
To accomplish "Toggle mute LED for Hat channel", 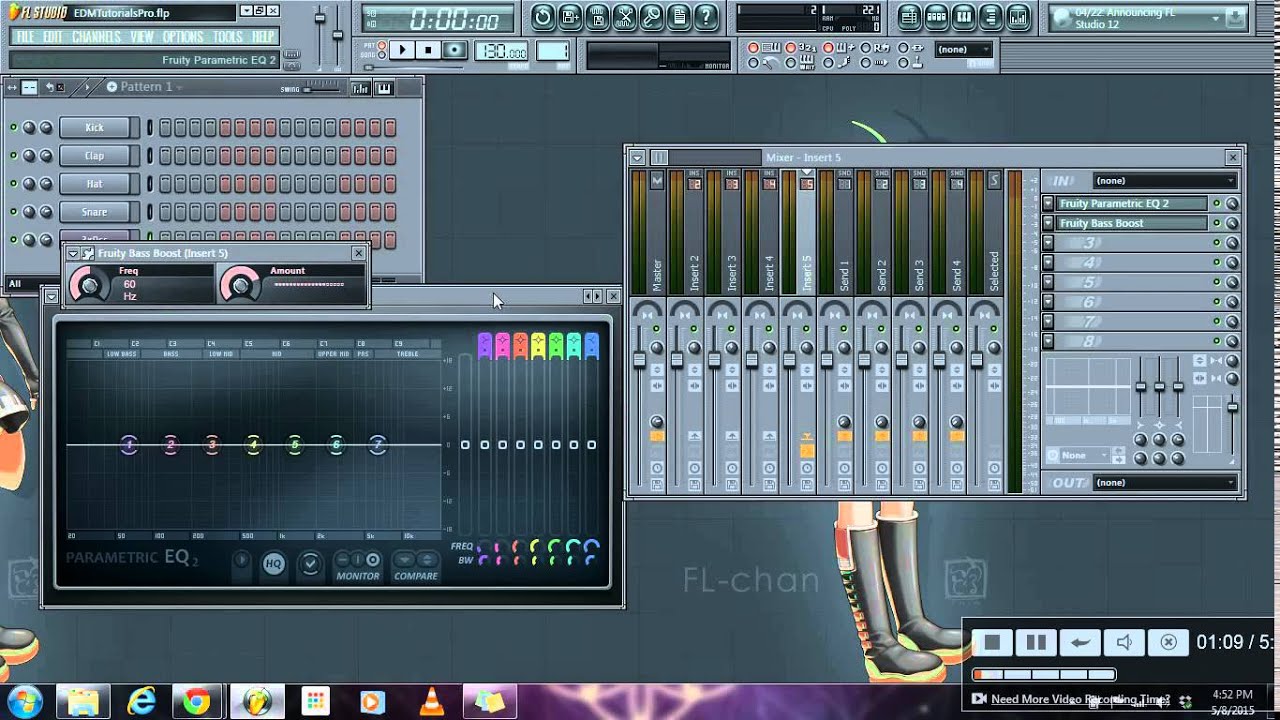I will coord(13,184).
